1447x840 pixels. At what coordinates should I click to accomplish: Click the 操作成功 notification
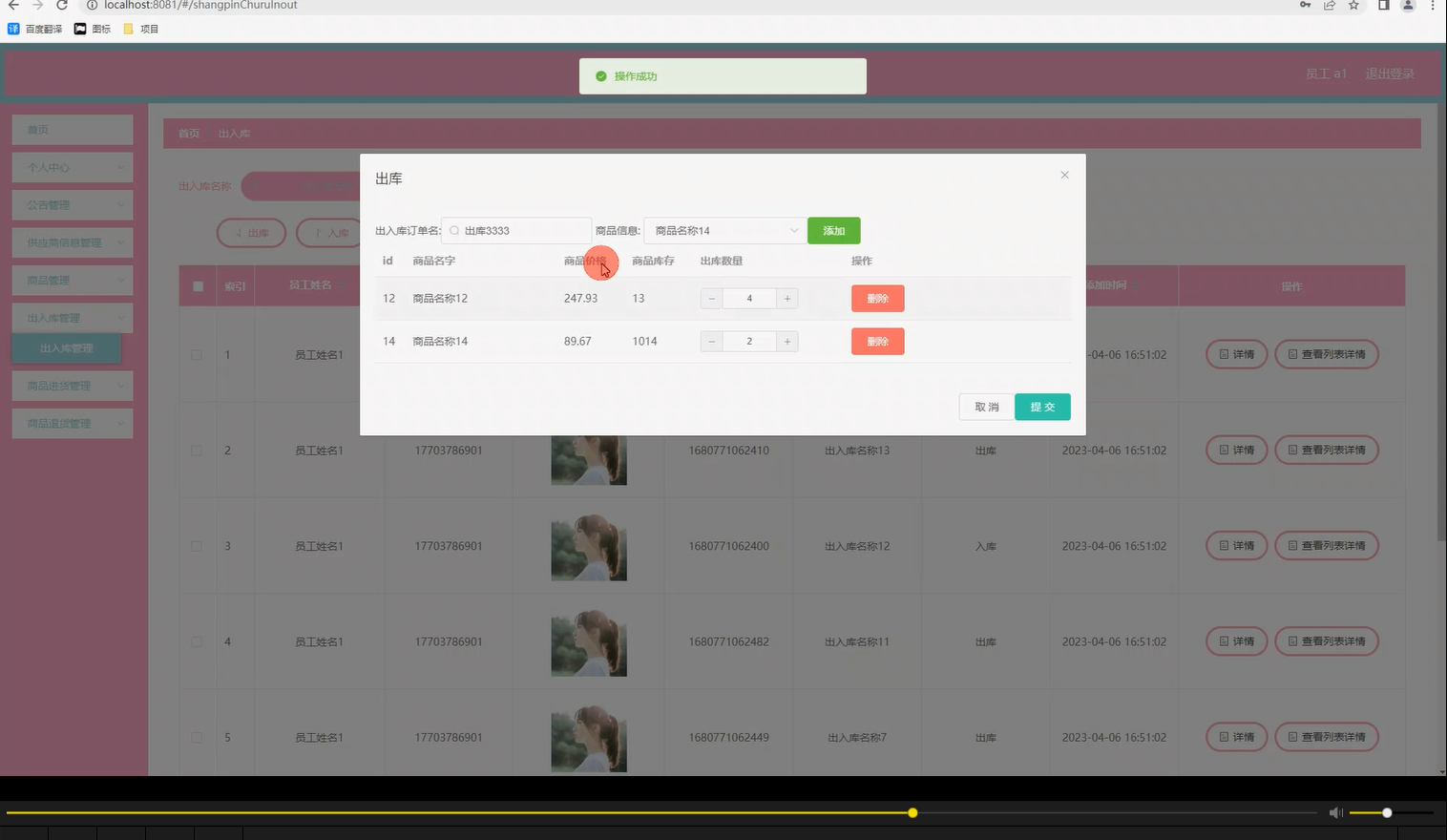click(723, 76)
